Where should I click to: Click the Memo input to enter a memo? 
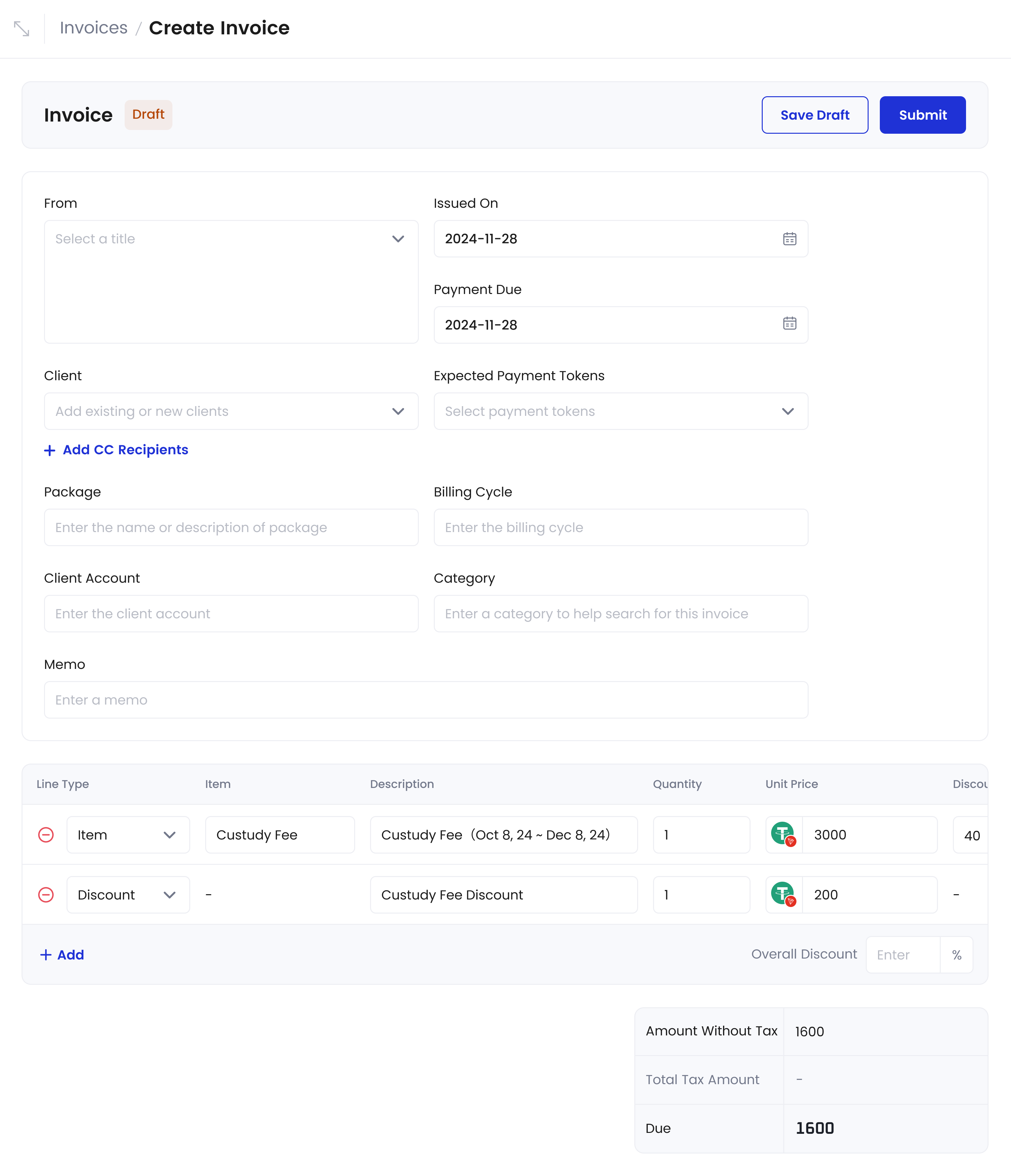coord(425,700)
